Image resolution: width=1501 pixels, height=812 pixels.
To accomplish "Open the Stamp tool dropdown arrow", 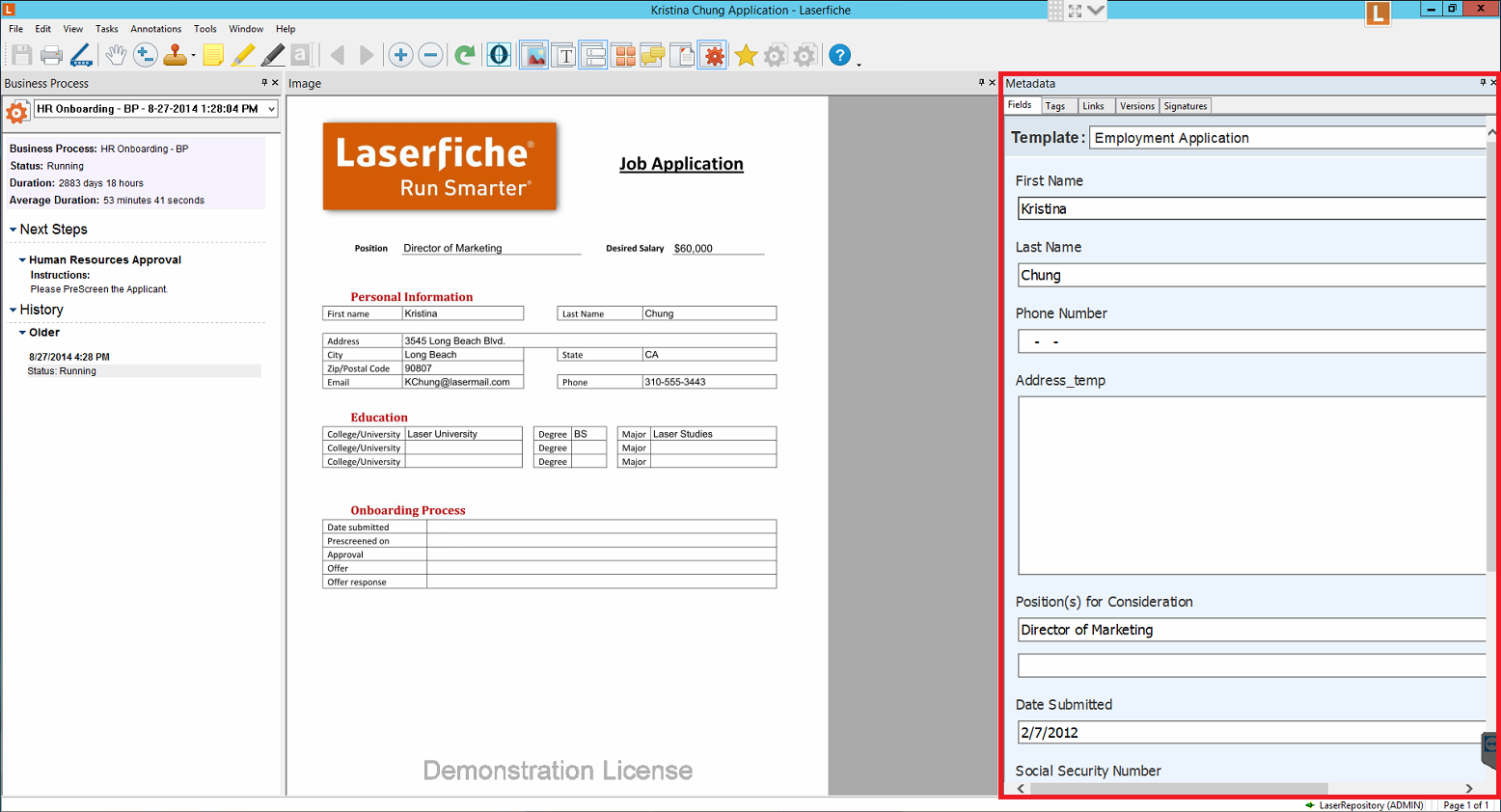I will [193, 56].
